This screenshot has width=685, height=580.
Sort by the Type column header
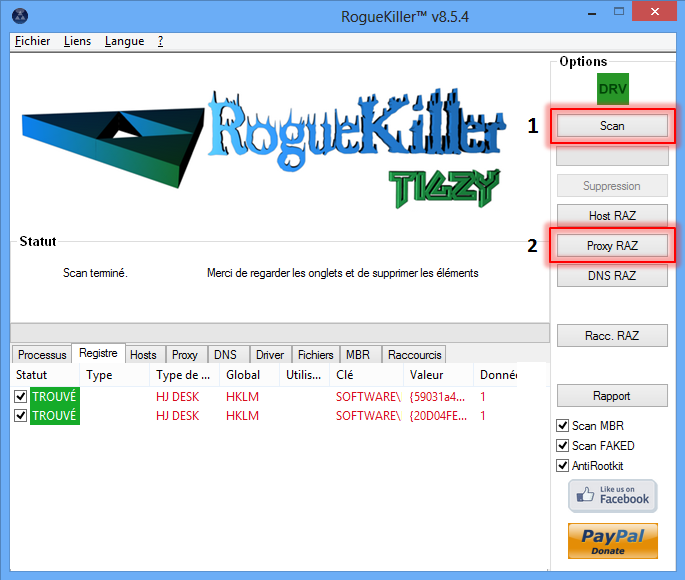(114, 375)
